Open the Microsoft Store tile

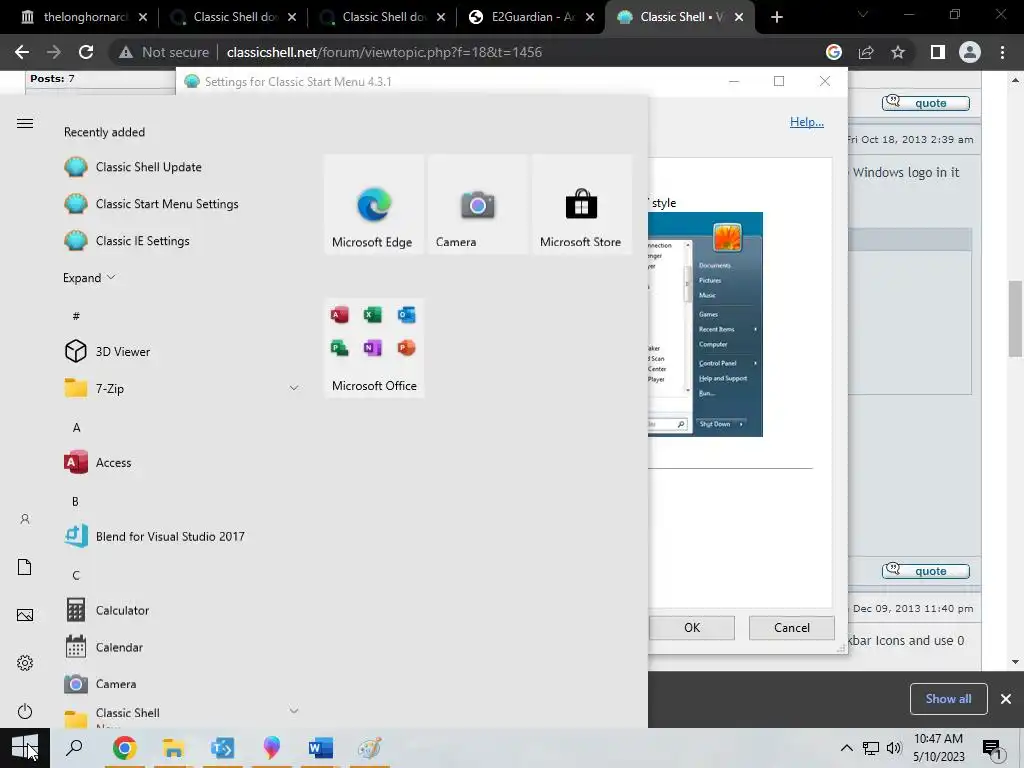click(x=581, y=204)
